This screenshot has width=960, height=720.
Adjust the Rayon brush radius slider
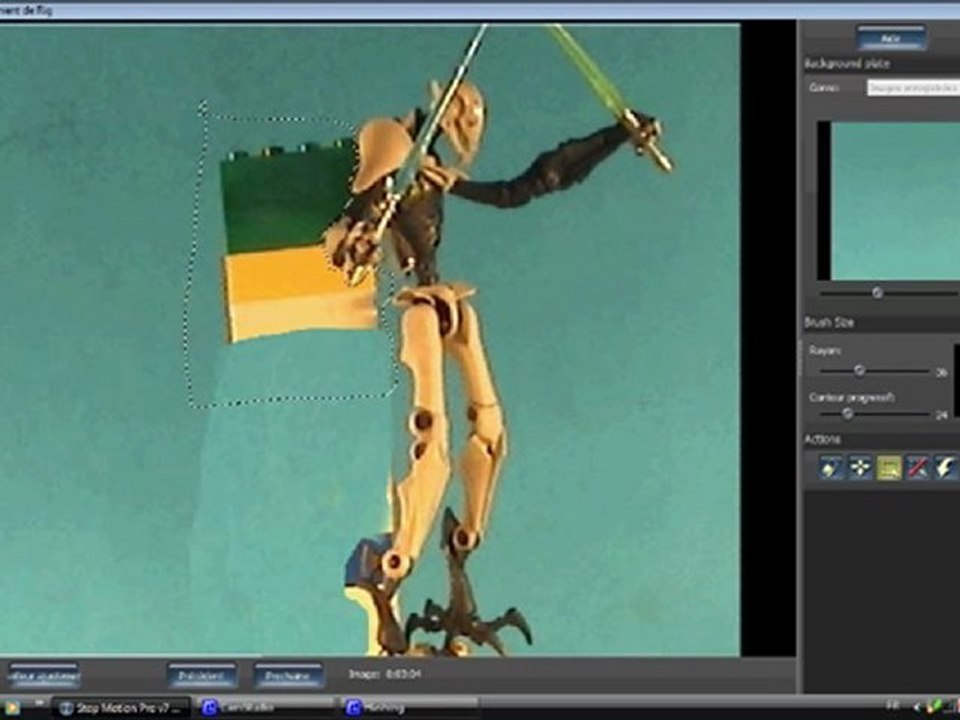pyautogui.click(x=860, y=370)
